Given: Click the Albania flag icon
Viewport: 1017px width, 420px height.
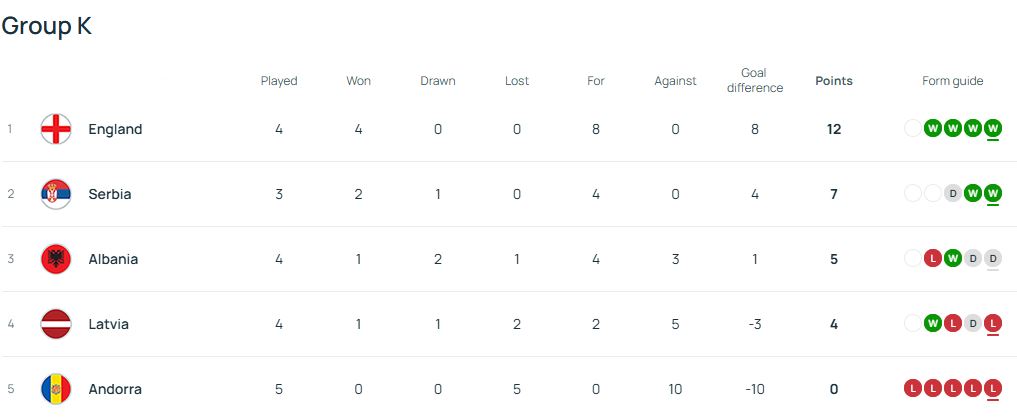Looking at the screenshot, I should [x=56, y=259].
